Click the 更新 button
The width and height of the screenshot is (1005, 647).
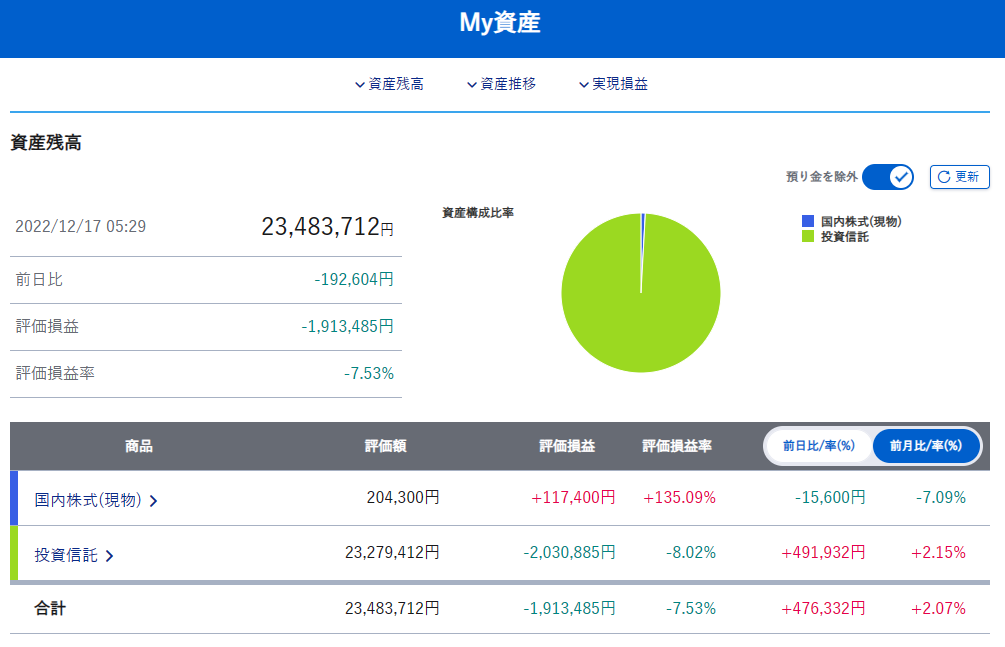tap(959, 177)
